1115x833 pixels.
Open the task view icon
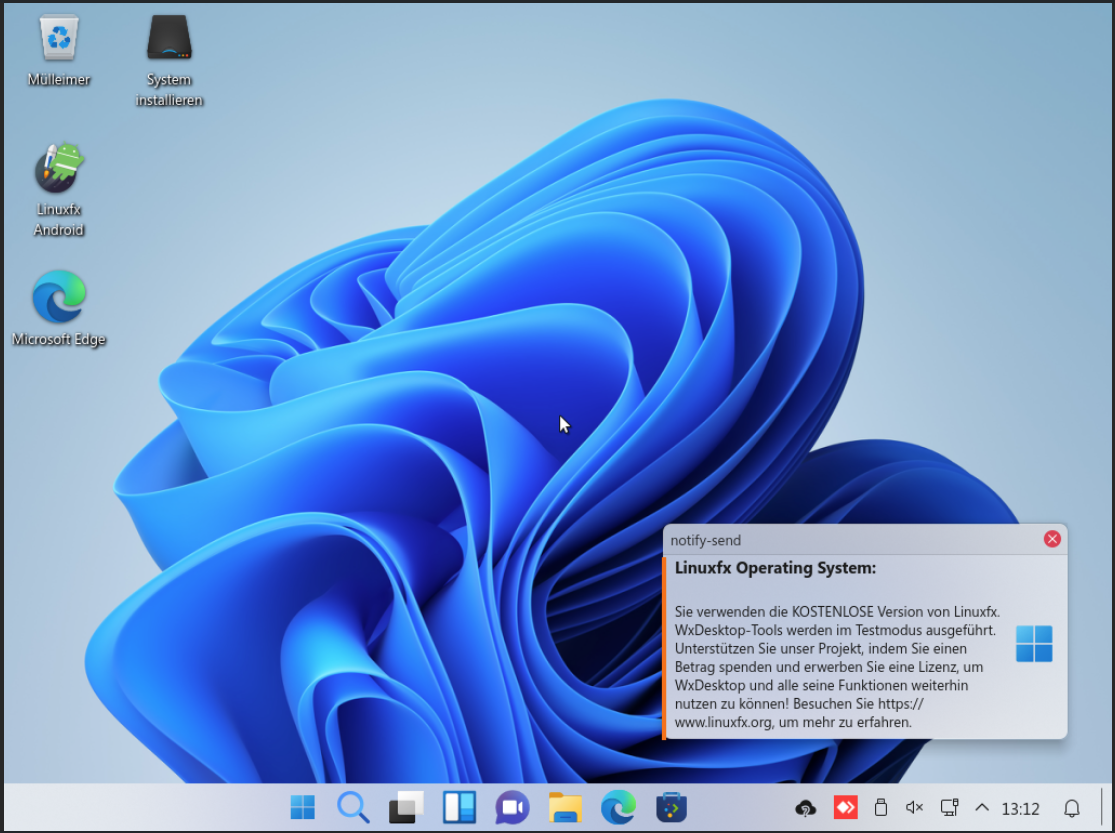click(x=406, y=807)
